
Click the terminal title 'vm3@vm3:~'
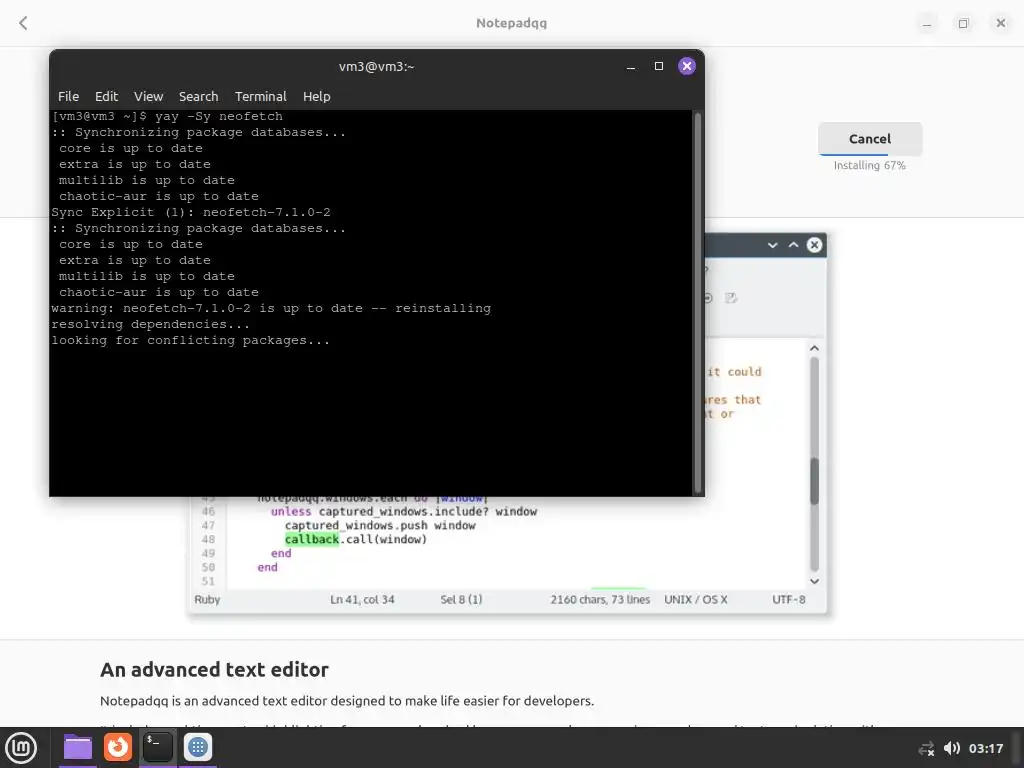377,67
